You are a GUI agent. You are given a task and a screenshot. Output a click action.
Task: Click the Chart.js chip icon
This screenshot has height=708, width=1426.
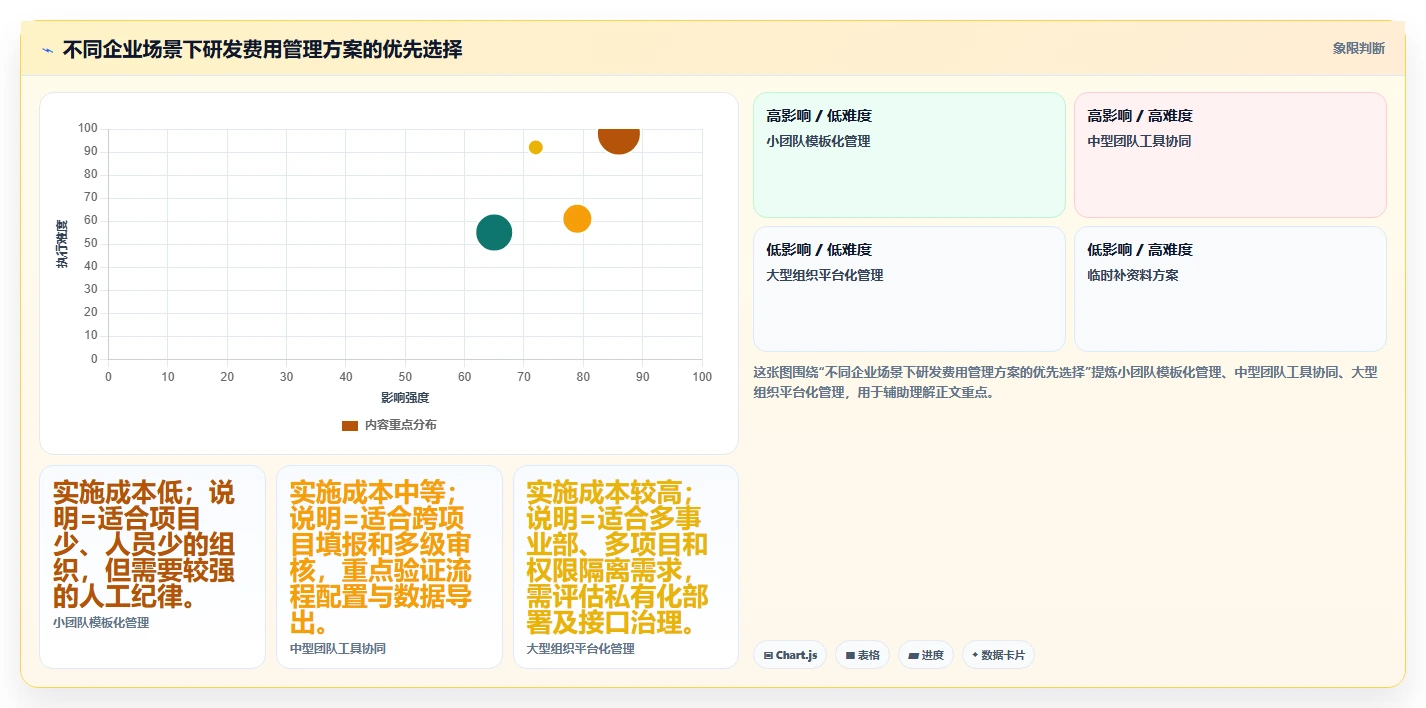click(768, 656)
